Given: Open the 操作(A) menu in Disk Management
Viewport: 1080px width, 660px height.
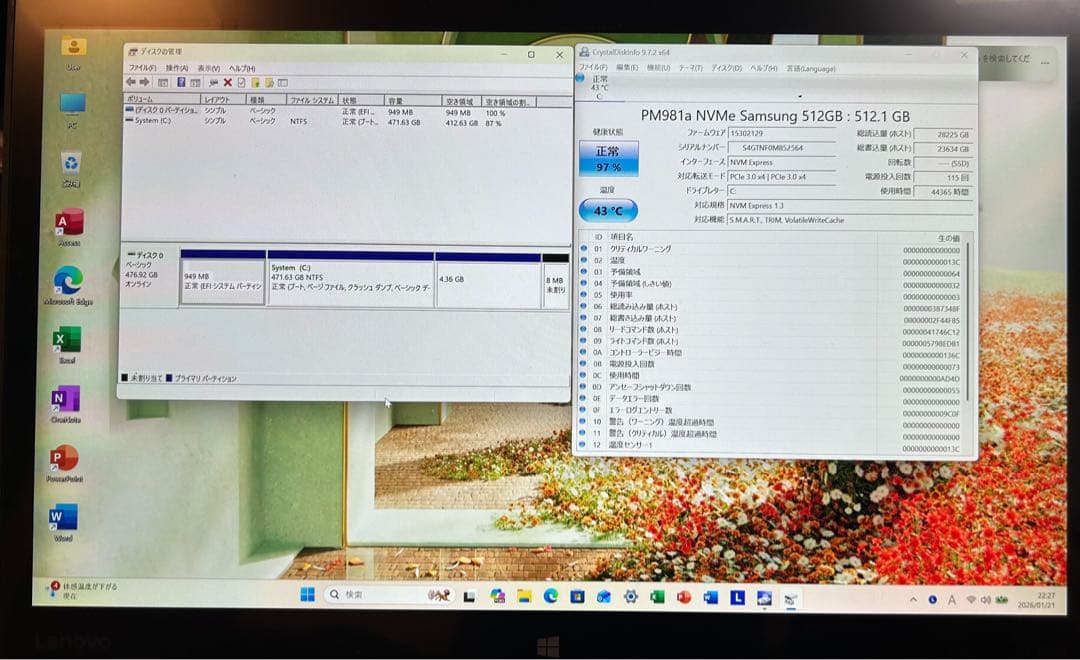Looking at the screenshot, I should click(177, 68).
